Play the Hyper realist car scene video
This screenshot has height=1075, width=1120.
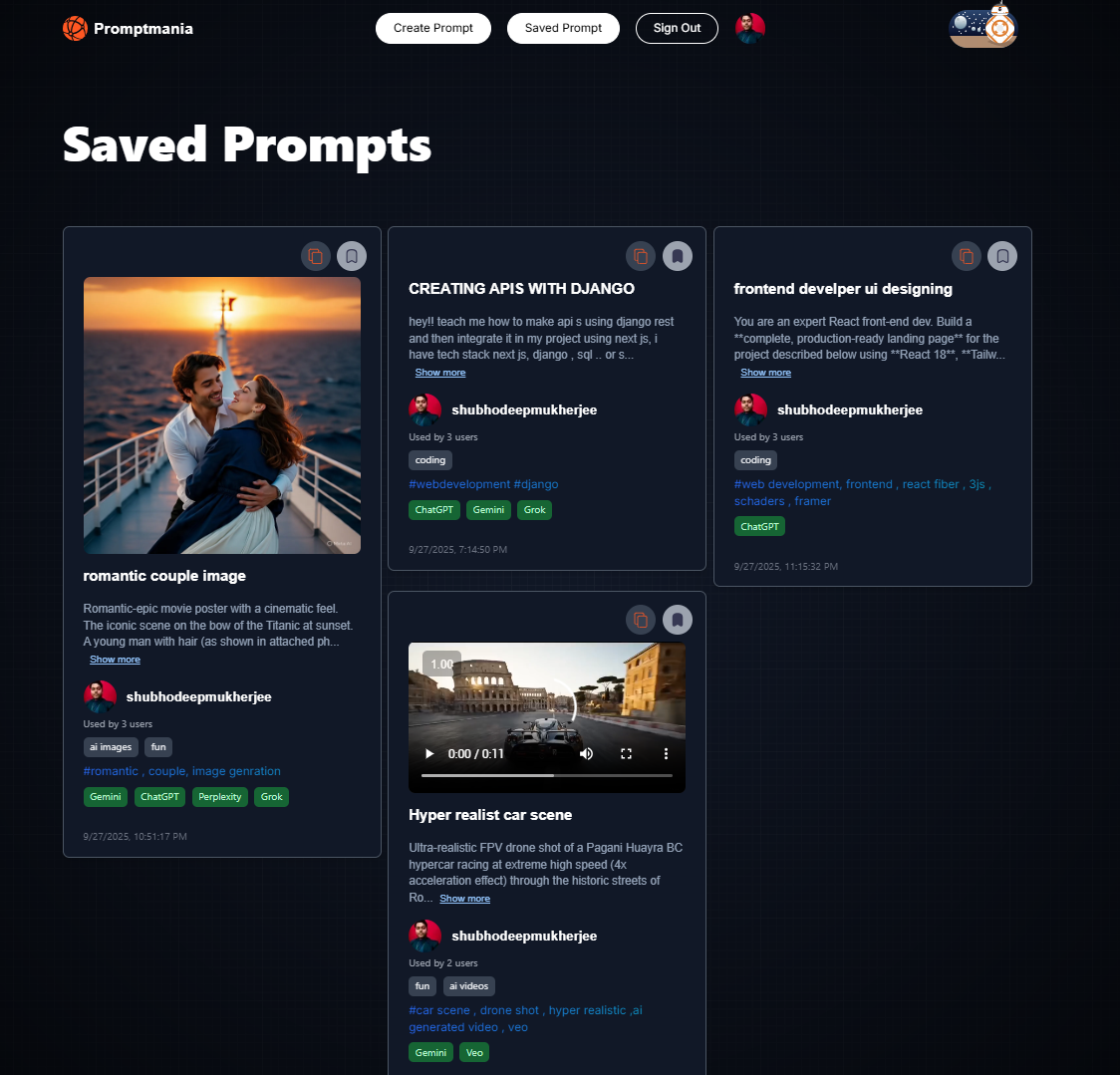[x=429, y=754]
